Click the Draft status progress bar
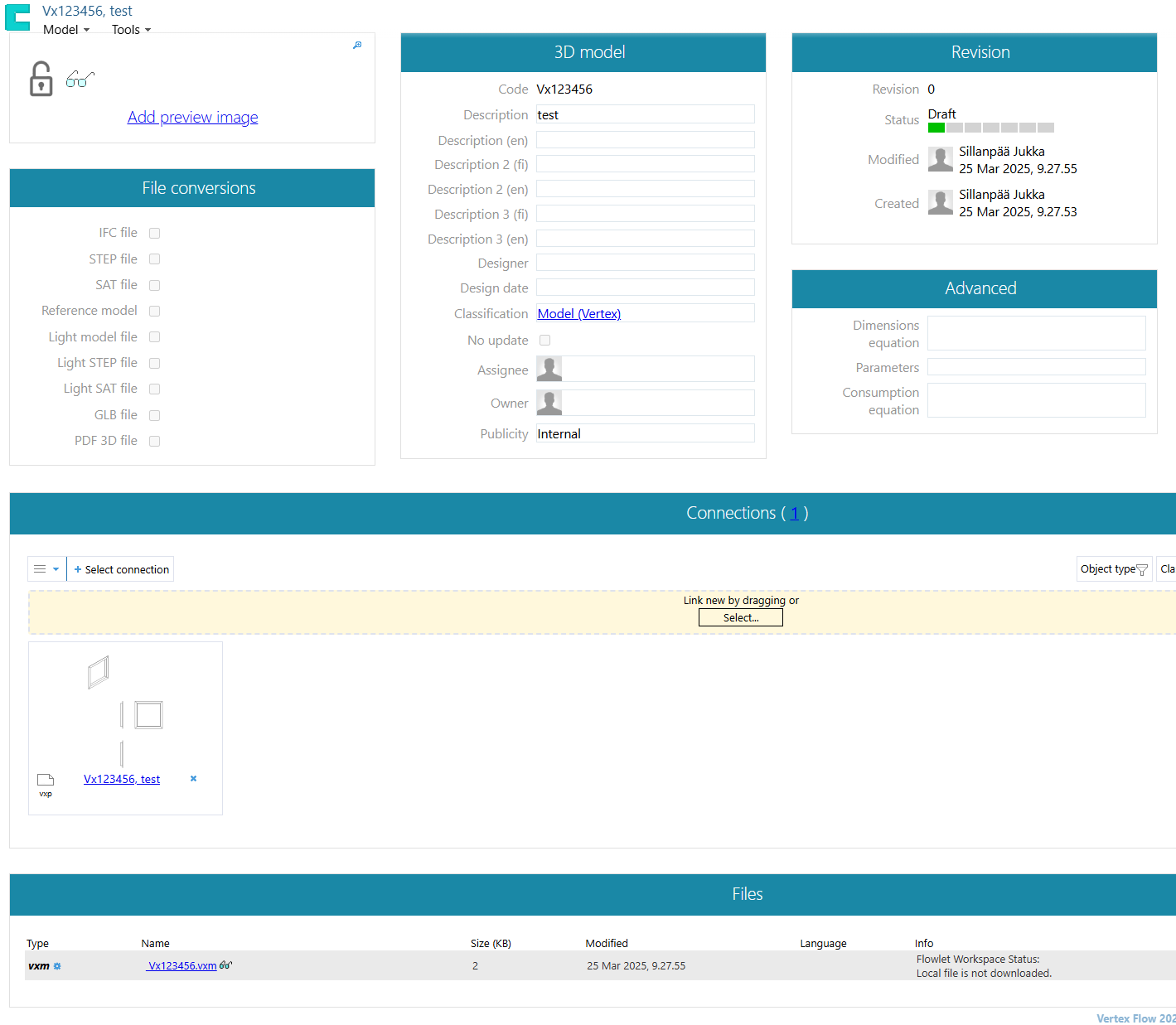 990,128
